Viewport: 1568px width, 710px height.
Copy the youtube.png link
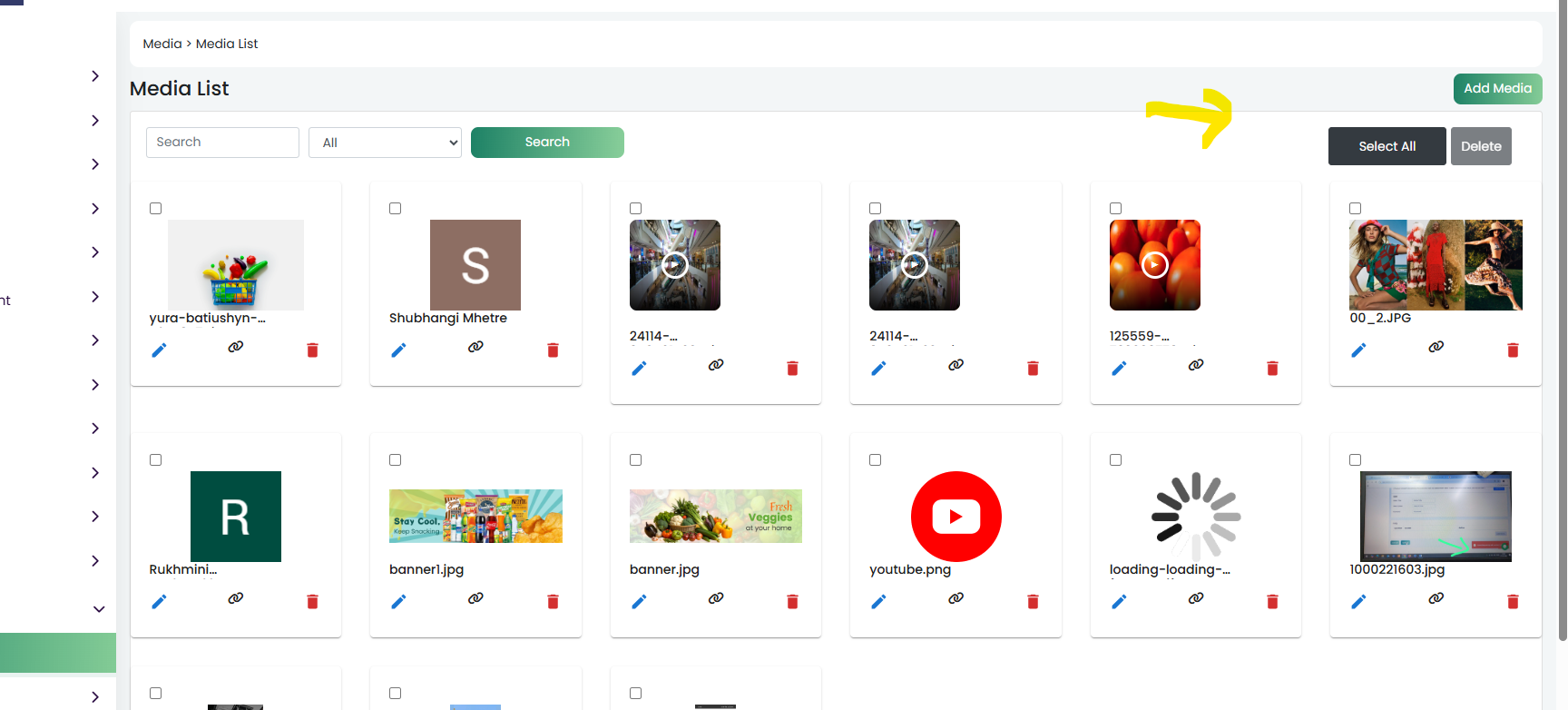tap(955, 598)
